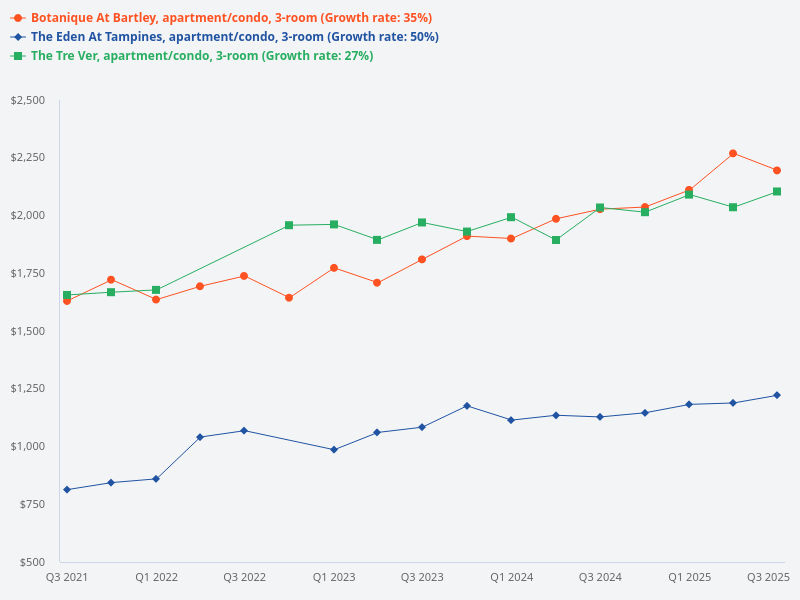Hide The Eden At Tampines series via legend
This screenshot has width=800, height=600.
point(234,37)
